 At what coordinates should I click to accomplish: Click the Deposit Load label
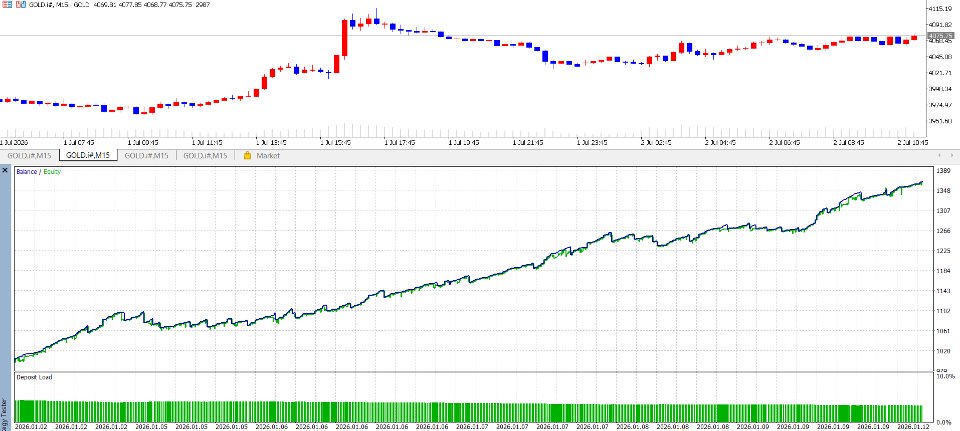[34, 377]
